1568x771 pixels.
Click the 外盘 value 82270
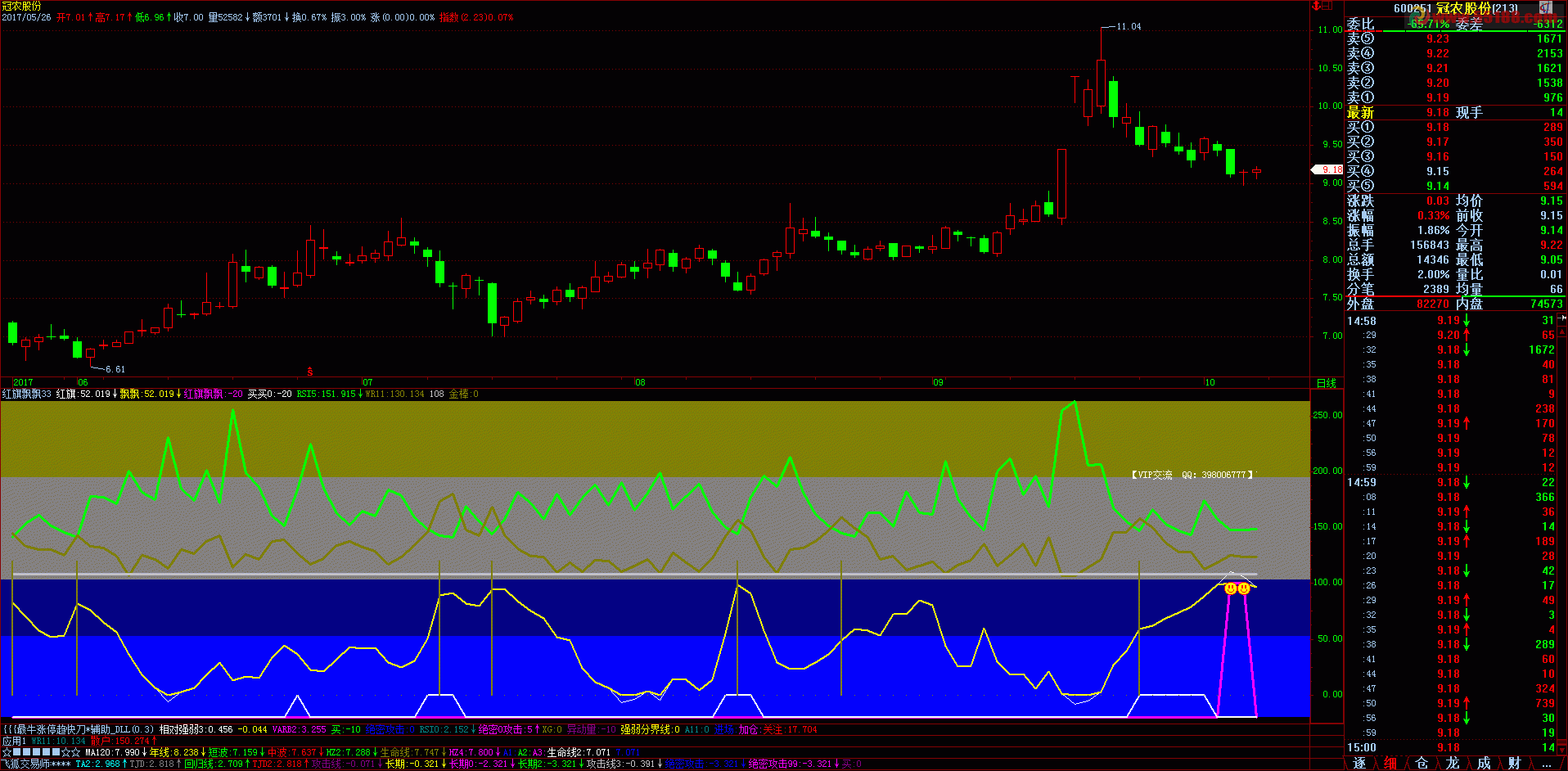click(1433, 304)
